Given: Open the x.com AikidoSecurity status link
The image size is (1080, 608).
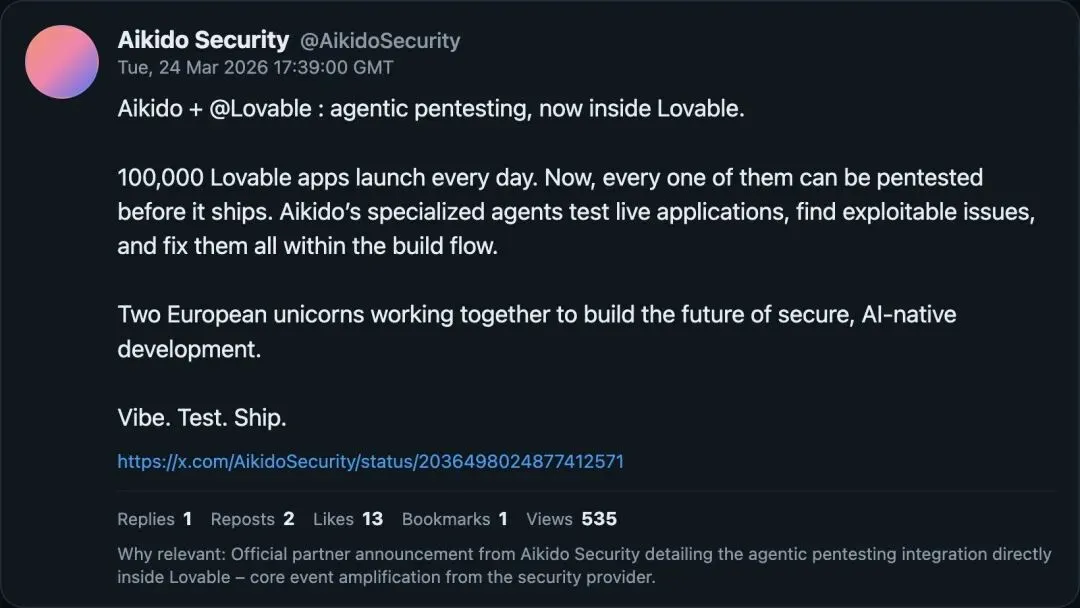Looking at the screenshot, I should (x=370, y=461).
